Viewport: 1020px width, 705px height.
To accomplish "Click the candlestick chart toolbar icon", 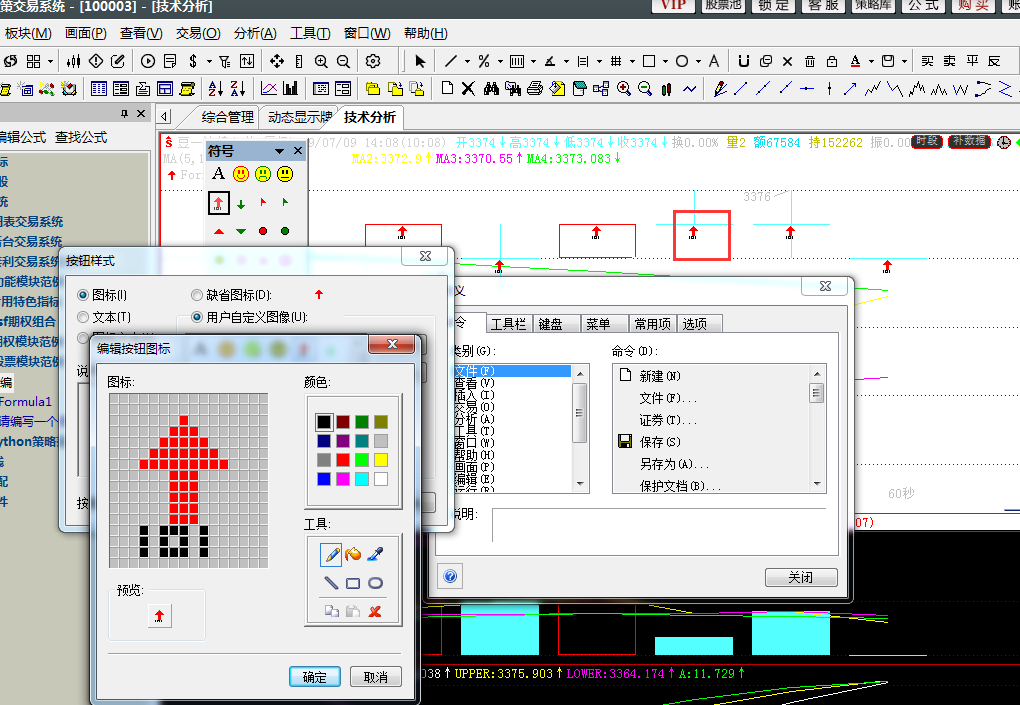I will coord(74,61).
